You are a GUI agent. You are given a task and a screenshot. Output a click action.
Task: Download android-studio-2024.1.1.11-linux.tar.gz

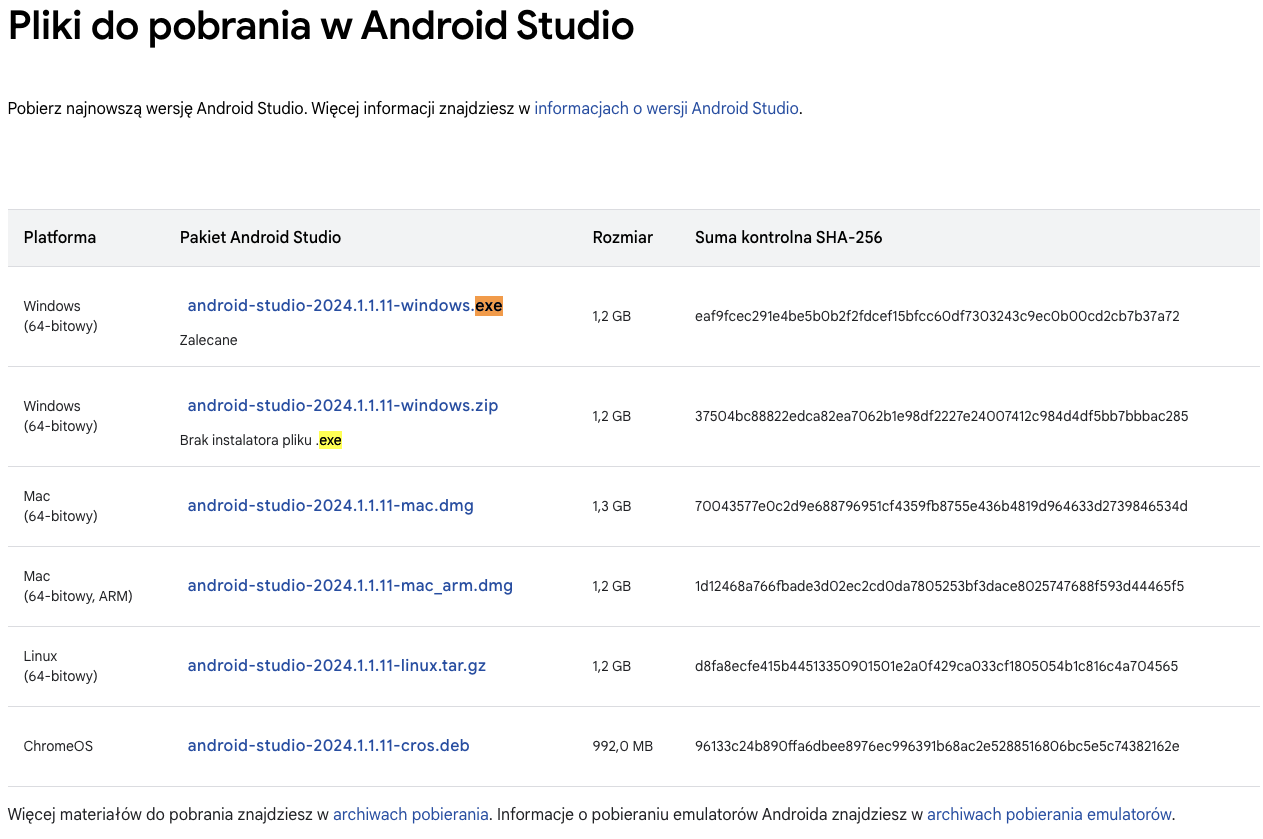[x=336, y=665]
